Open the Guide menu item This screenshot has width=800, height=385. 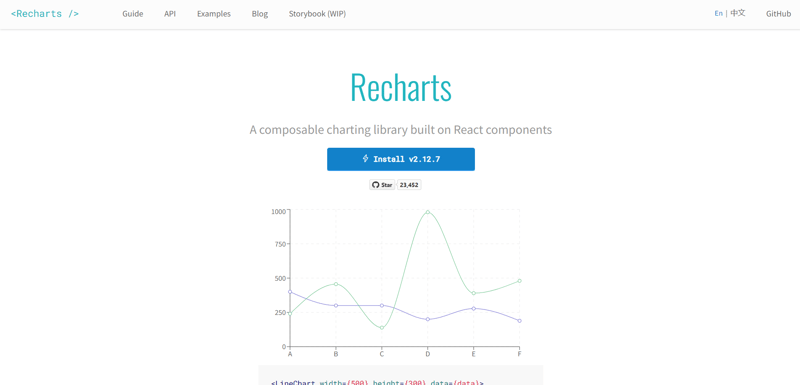tap(133, 14)
